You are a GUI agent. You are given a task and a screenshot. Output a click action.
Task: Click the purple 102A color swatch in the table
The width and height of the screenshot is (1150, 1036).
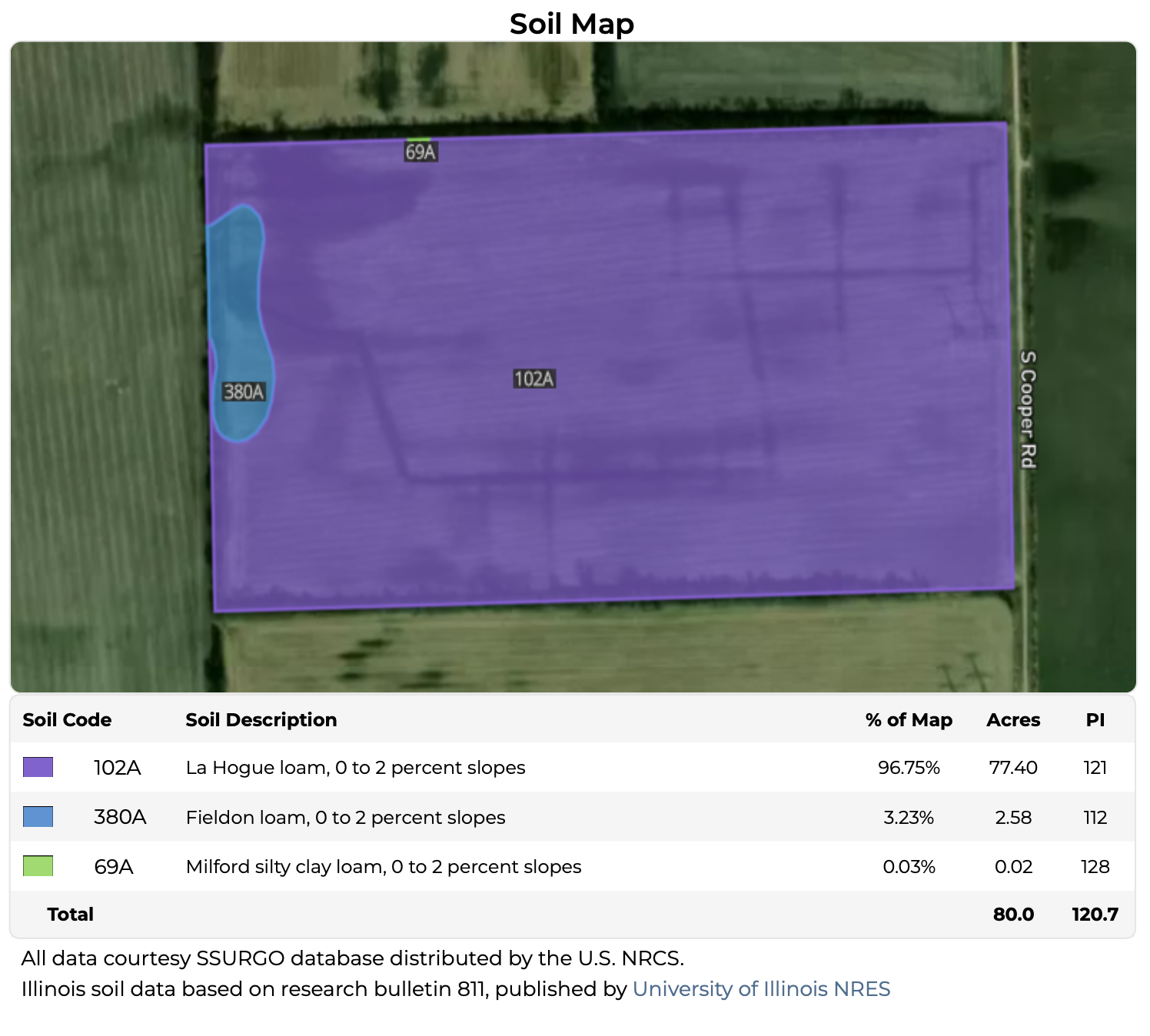tap(38, 767)
